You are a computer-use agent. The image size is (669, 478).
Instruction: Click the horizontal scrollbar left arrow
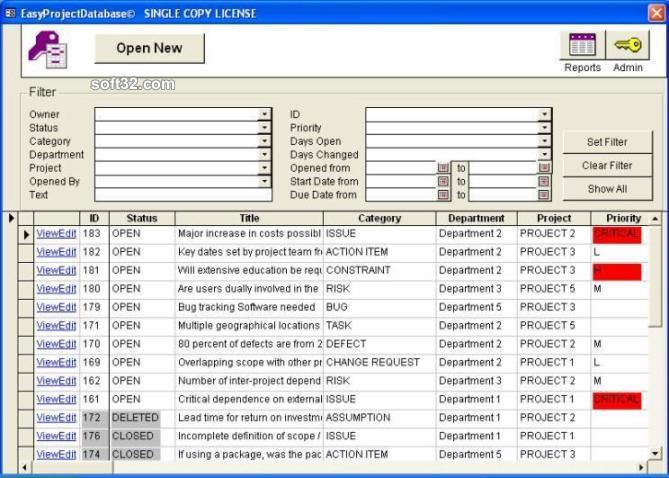(x=25, y=467)
